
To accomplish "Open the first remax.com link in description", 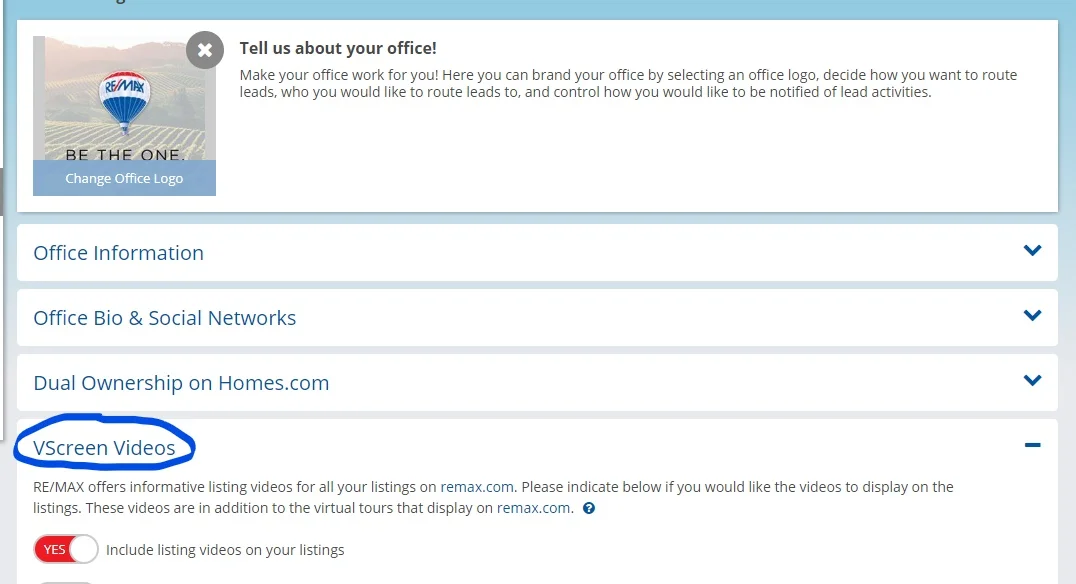I will click(x=477, y=487).
